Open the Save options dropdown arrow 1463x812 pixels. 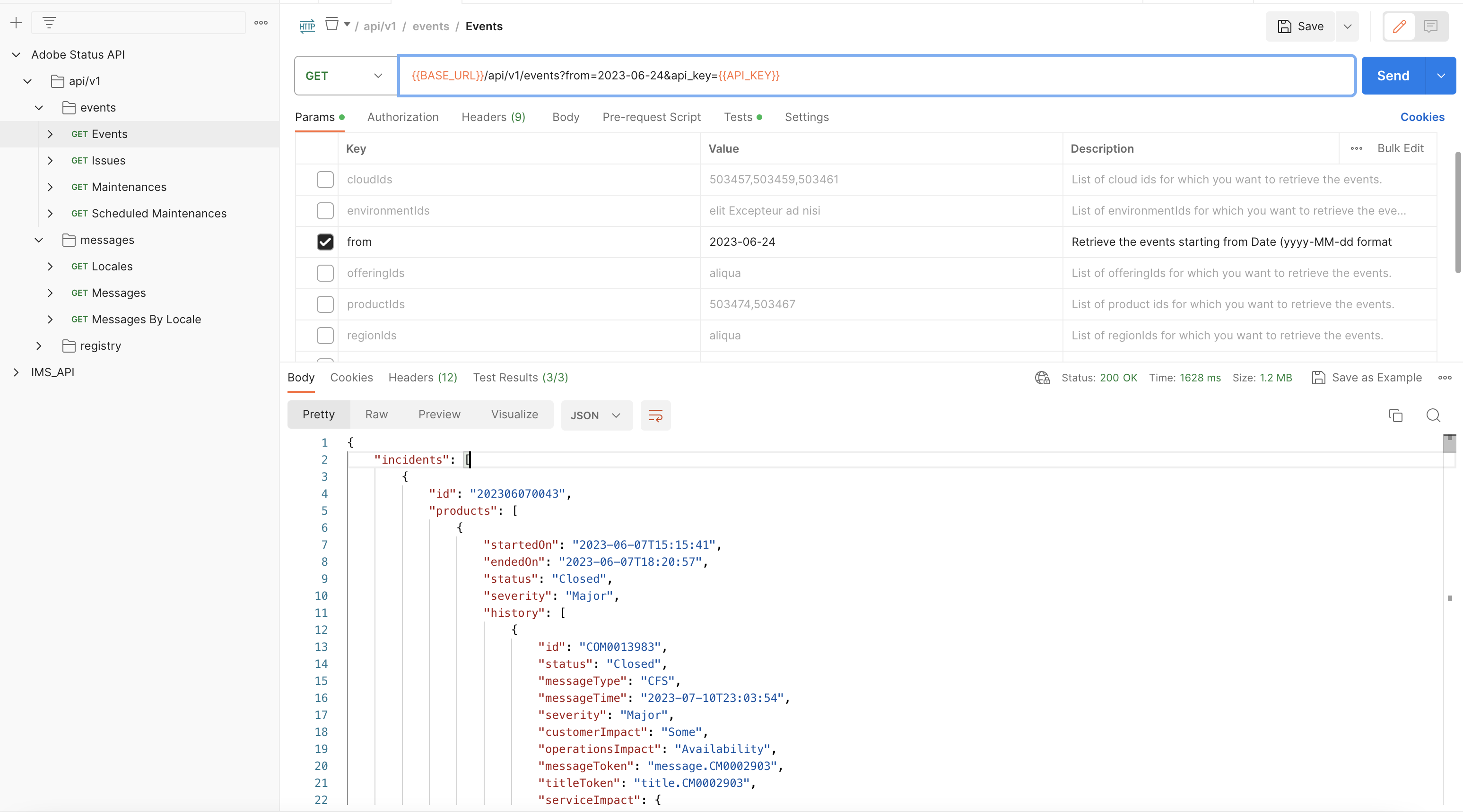(1347, 26)
